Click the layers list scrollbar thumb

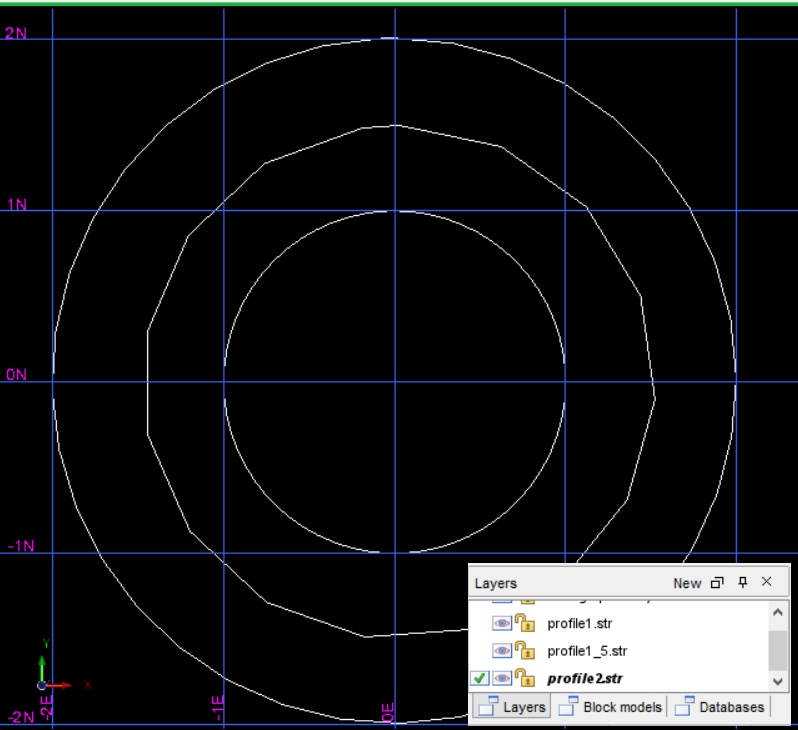[777, 650]
